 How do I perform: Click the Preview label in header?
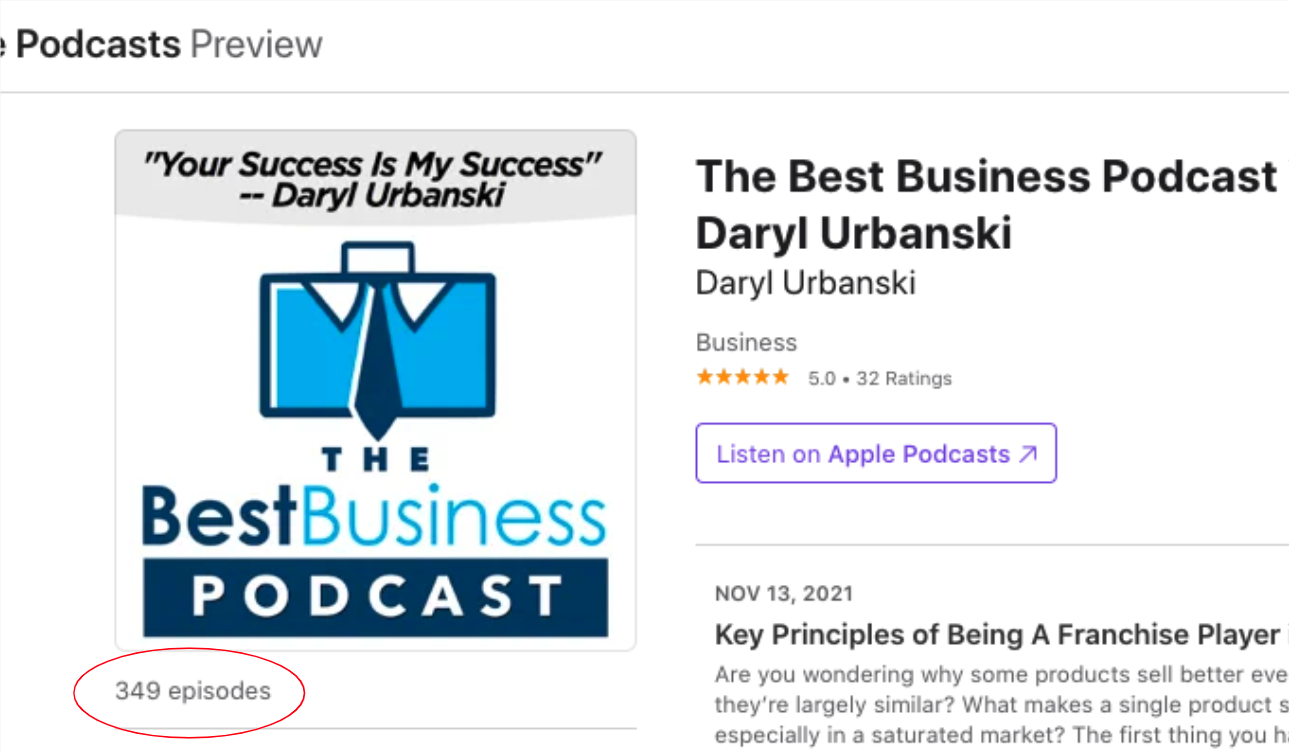click(x=256, y=44)
